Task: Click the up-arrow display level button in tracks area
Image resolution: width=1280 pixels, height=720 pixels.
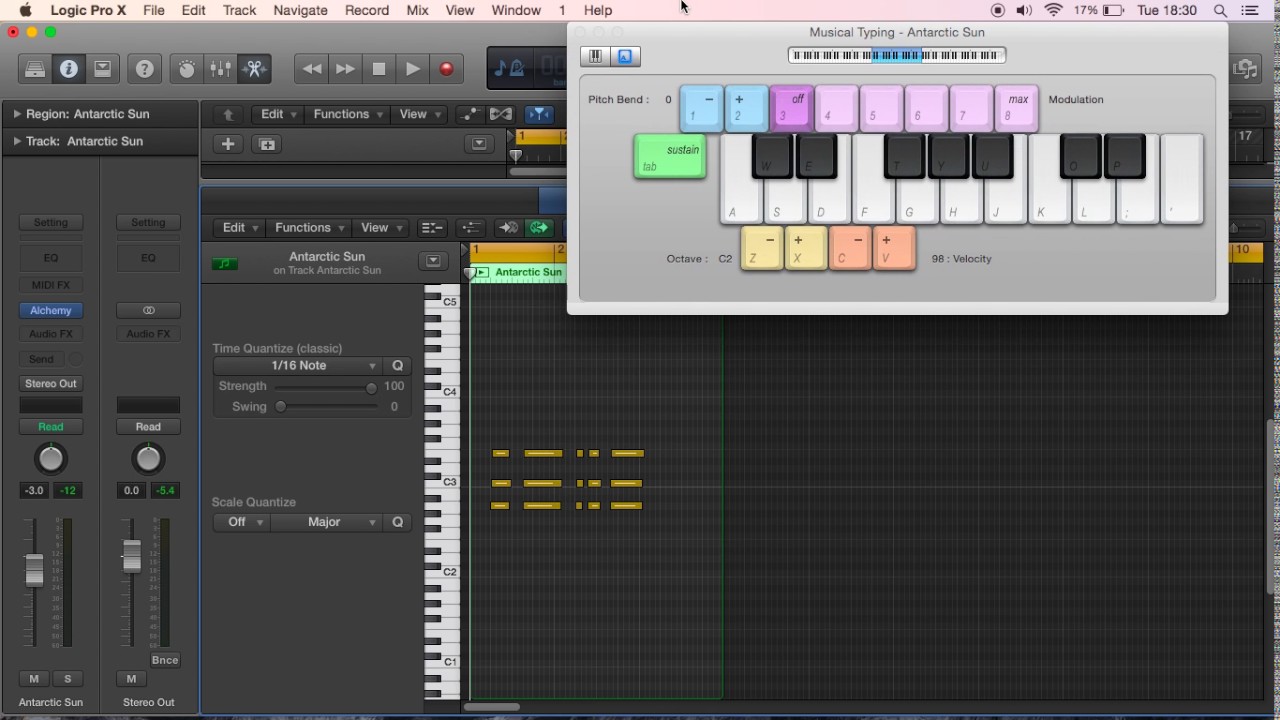Action: pos(228,114)
